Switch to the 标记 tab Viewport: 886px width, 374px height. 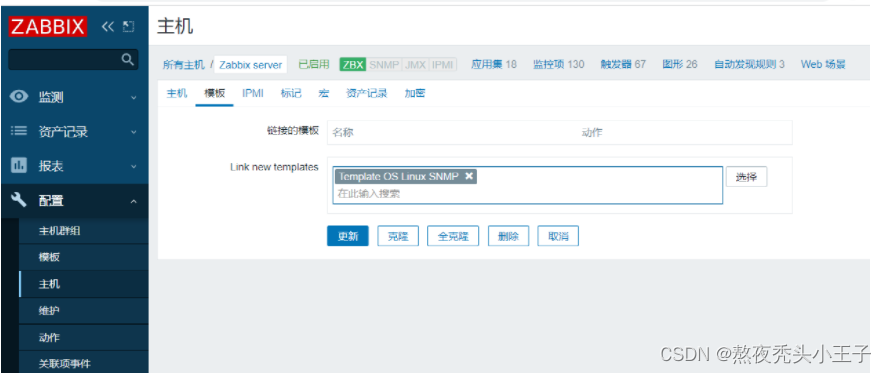[x=291, y=94]
